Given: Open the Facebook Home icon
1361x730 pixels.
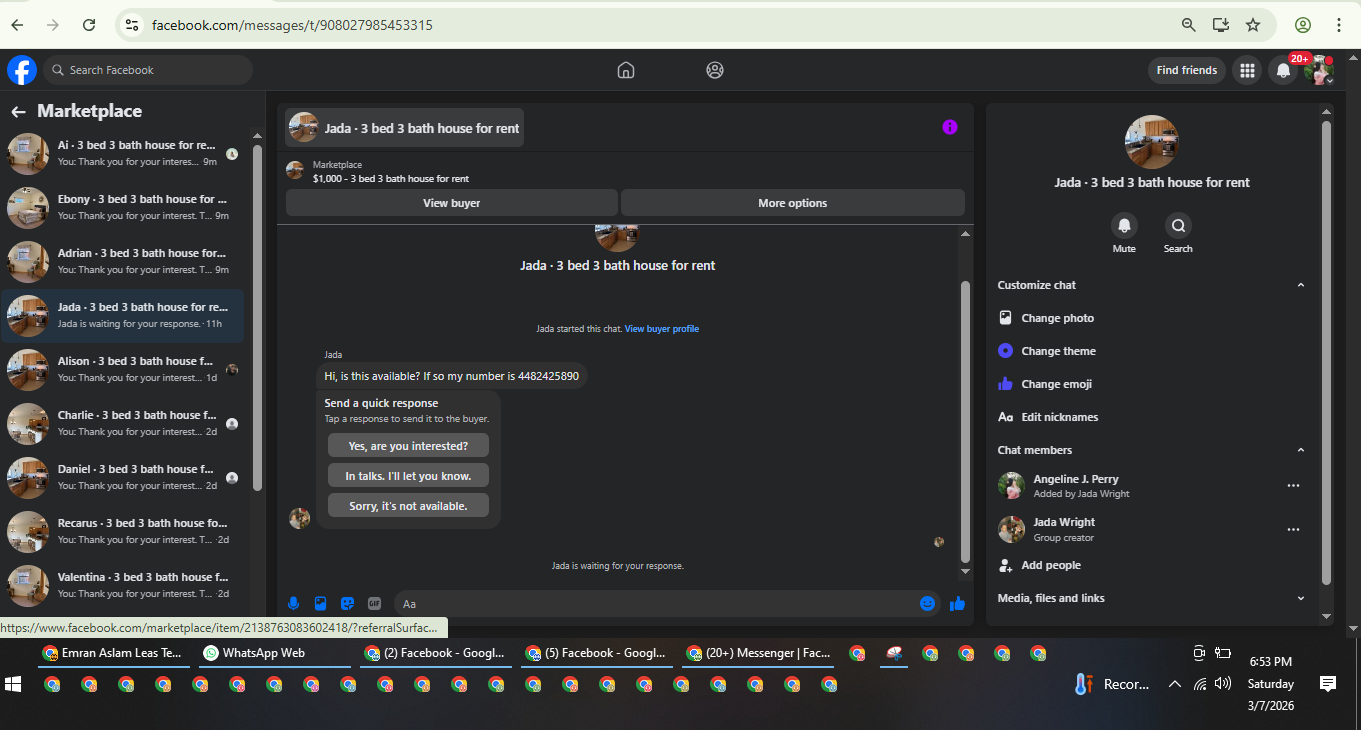Looking at the screenshot, I should (626, 70).
